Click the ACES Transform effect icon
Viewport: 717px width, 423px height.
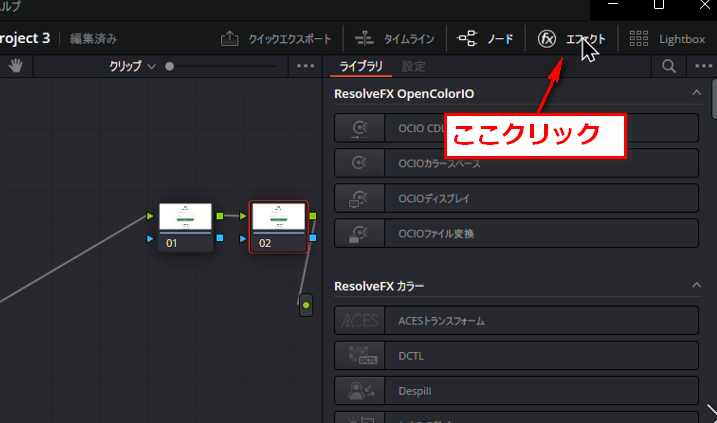[358, 321]
